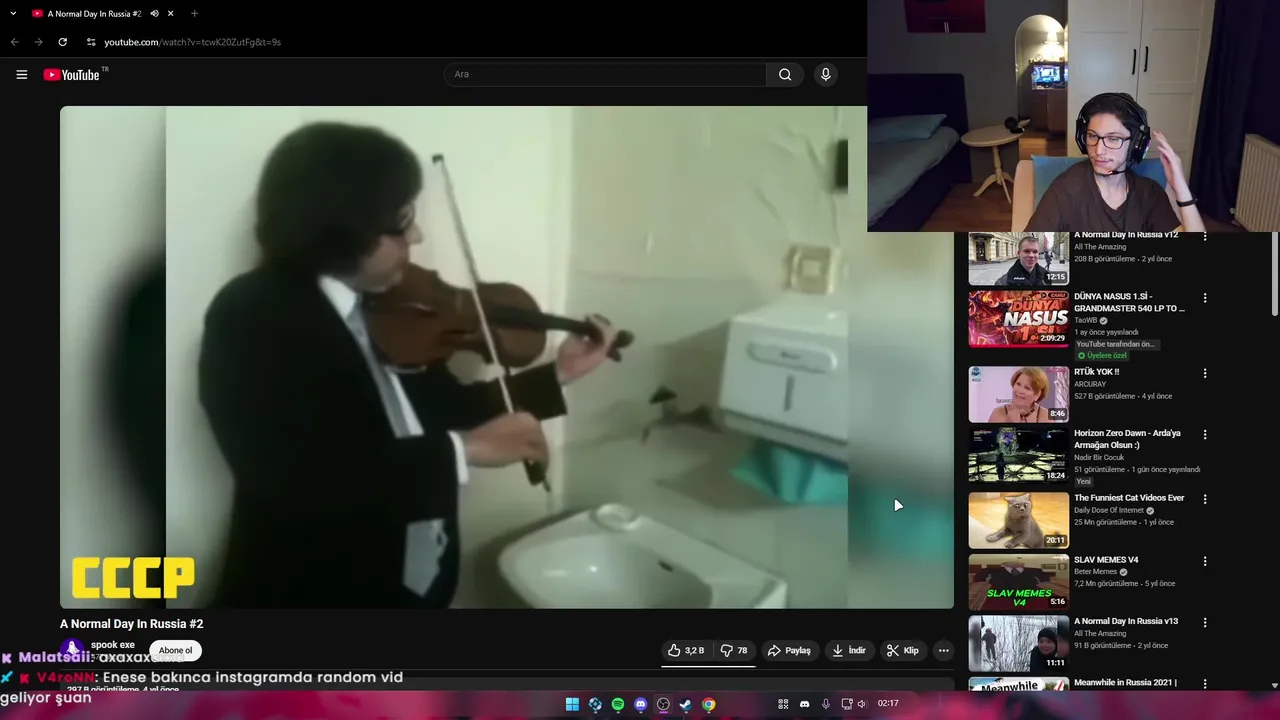
Task: Open options for the RTÜk YOK video
Action: point(1205,373)
